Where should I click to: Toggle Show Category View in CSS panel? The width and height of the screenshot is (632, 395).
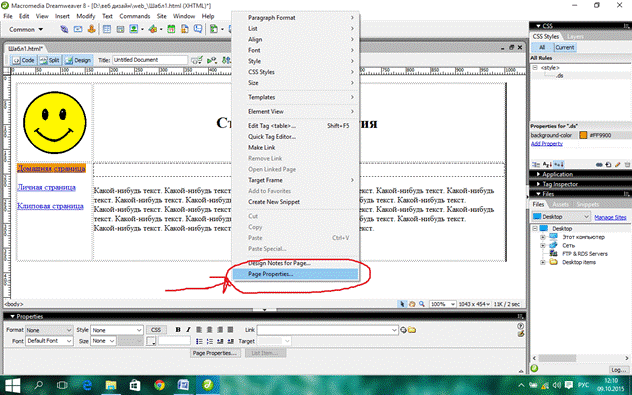[x=536, y=164]
